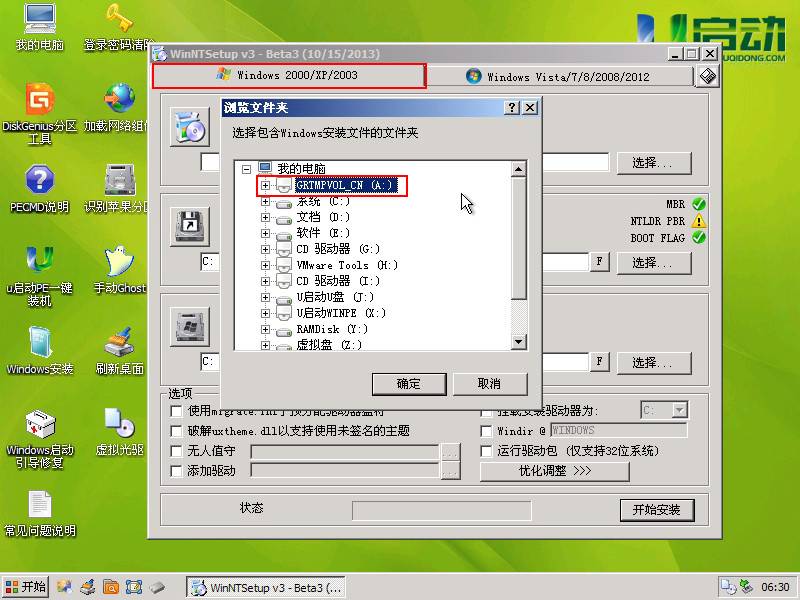Click the optical drive source icon in WinNTSetup

tap(189, 128)
